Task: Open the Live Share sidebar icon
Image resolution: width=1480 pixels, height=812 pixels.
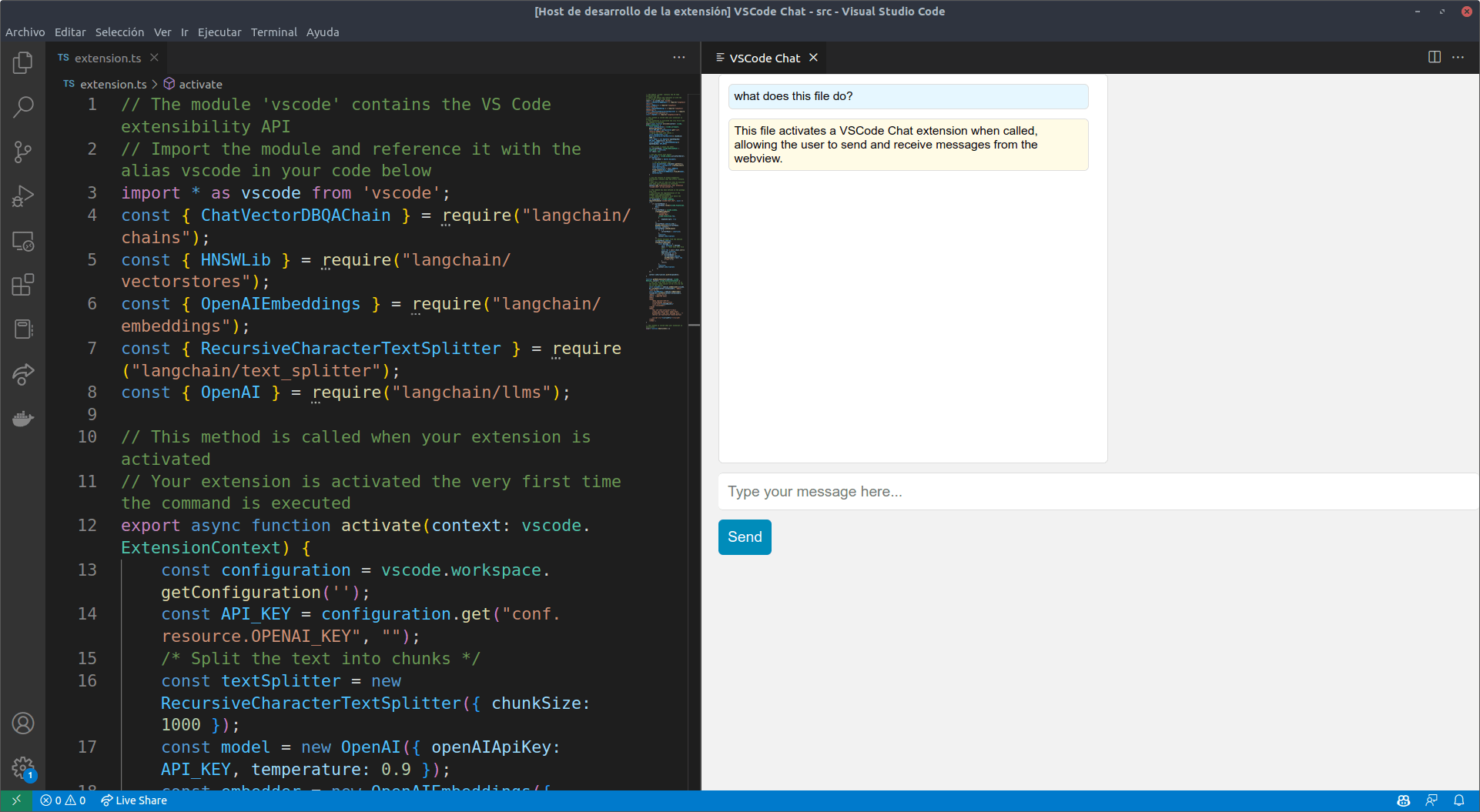Action: 23,375
